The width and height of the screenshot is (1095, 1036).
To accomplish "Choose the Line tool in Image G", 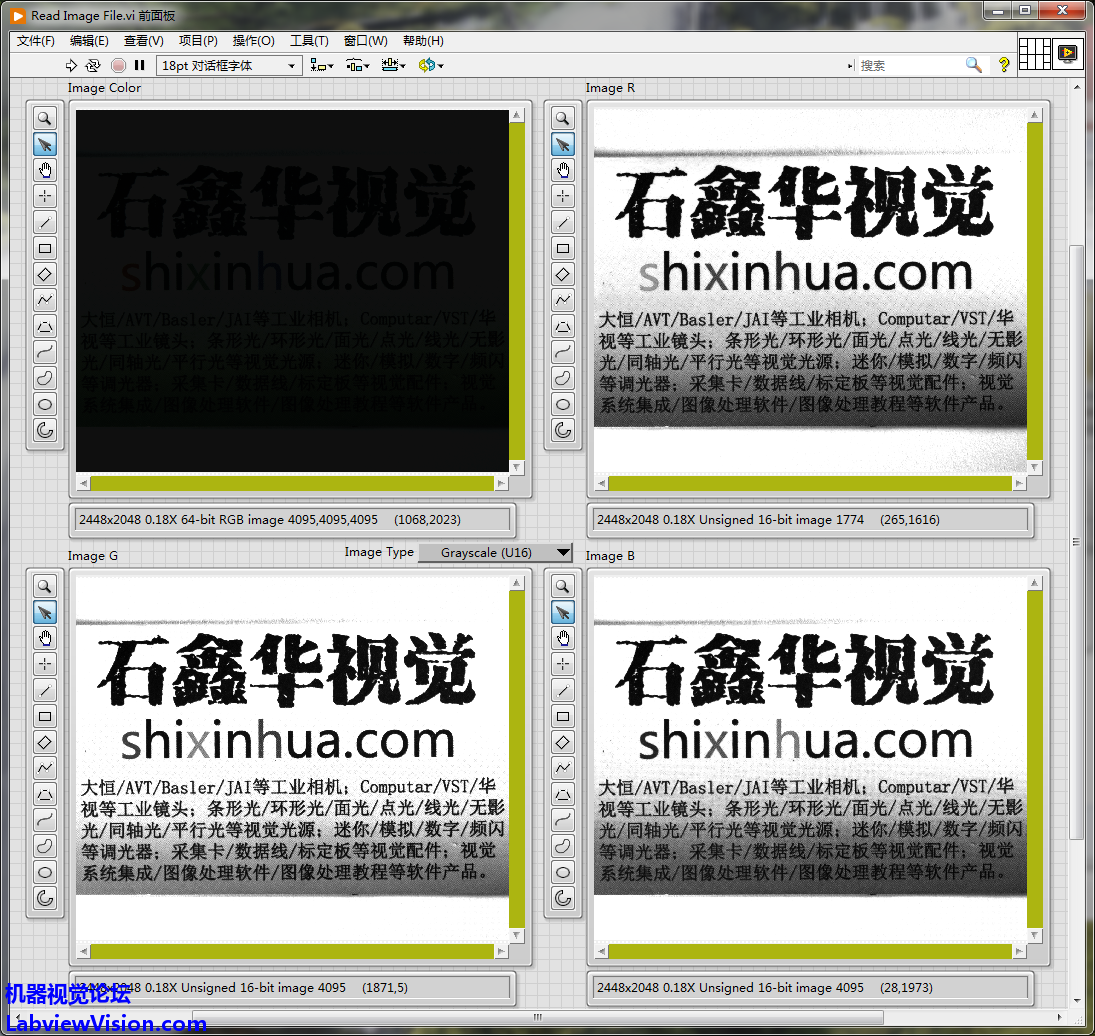I will pyautogui.click(x=45, y=690).
